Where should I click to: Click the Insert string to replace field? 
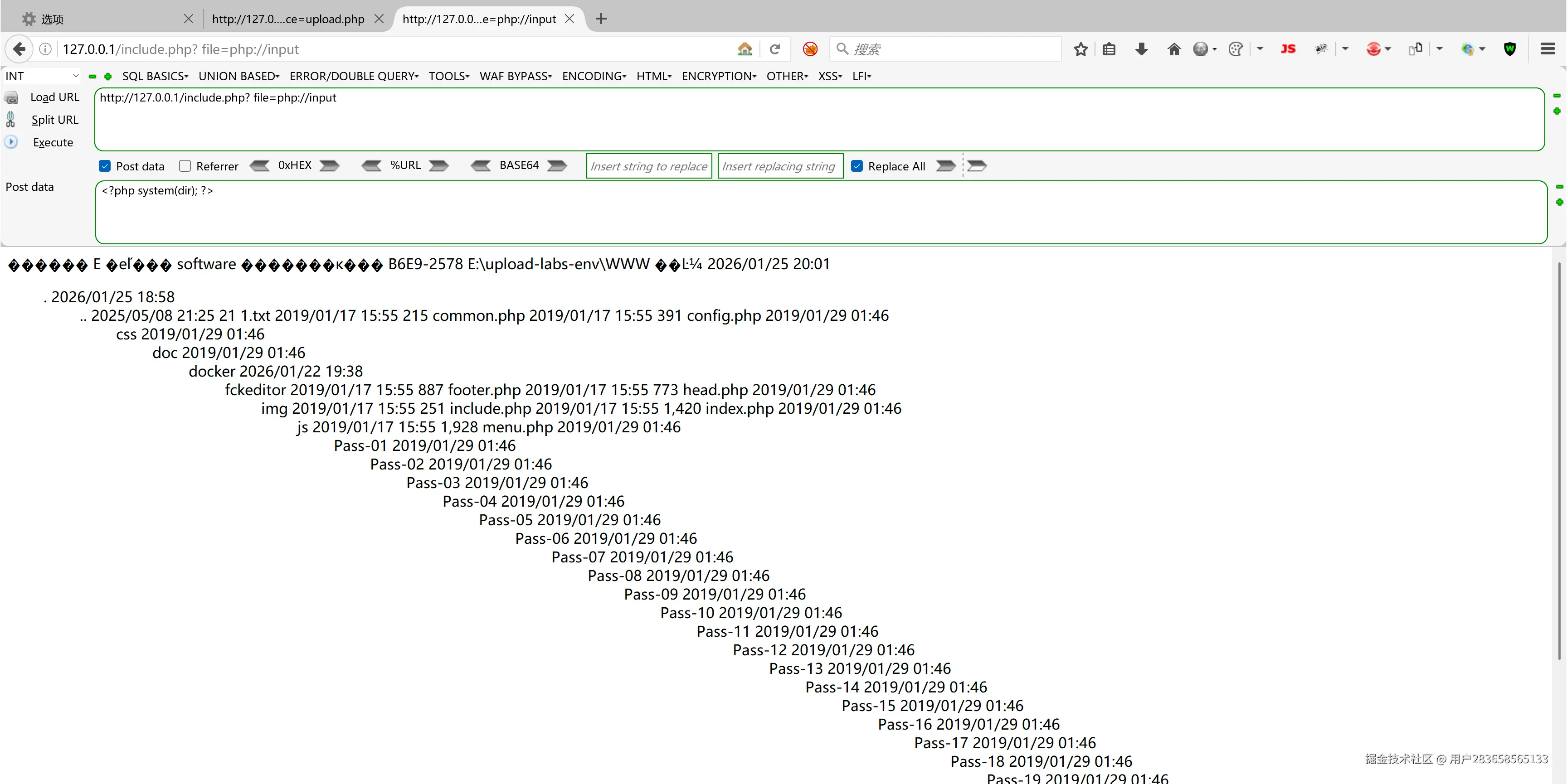[648, 166]
